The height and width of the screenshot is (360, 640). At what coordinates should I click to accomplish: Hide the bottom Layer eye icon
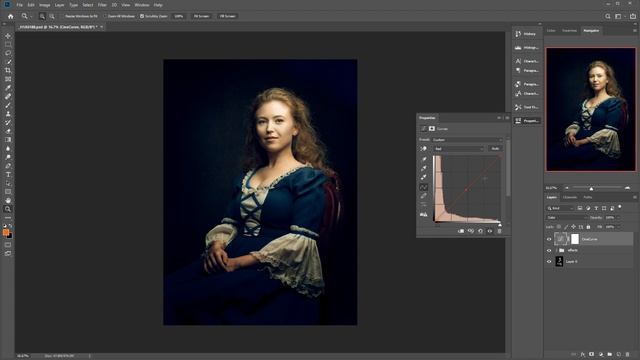pyautogui.click(x=549, y=261)
